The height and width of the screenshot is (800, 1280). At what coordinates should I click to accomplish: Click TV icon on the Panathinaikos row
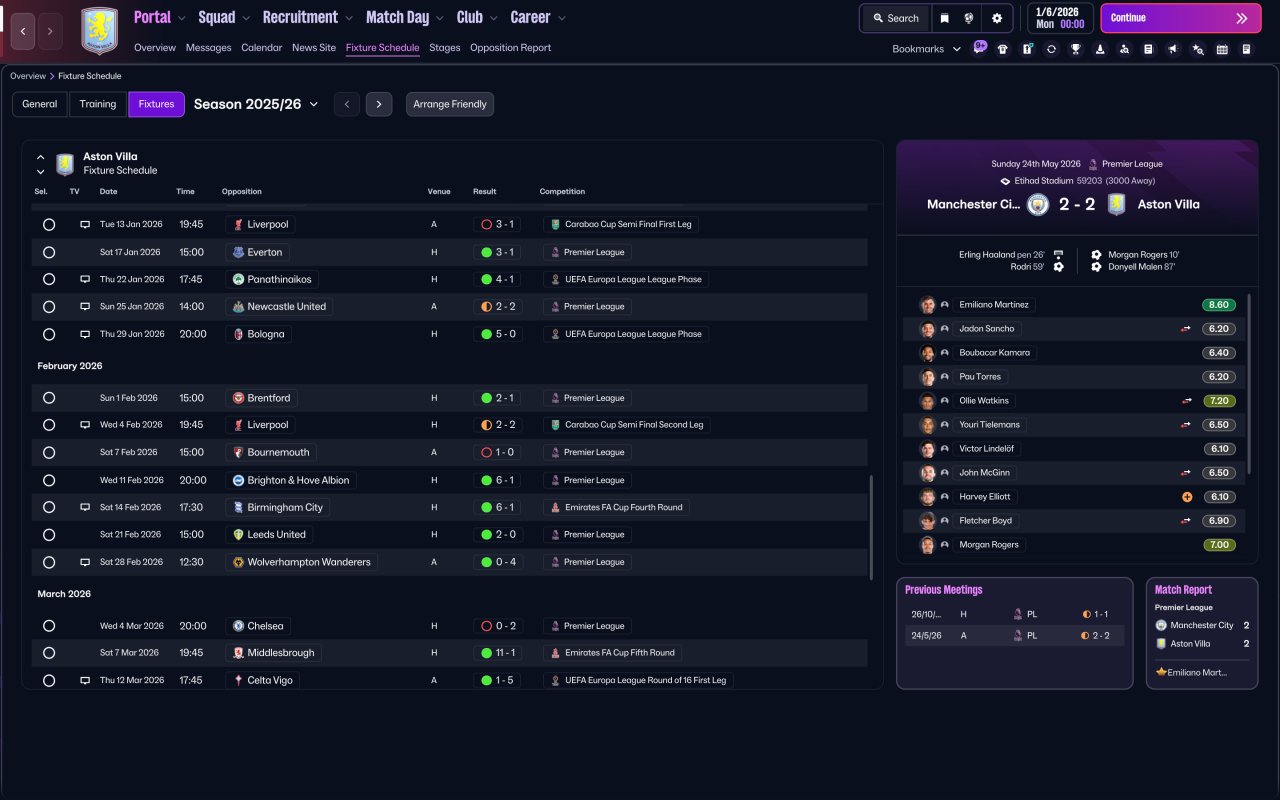coord(85,279)
